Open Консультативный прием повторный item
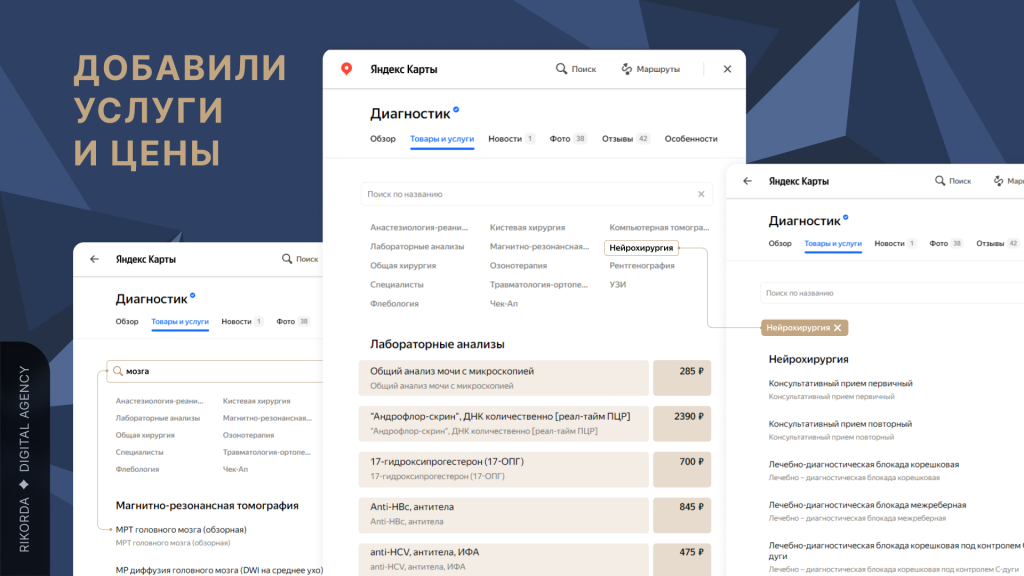Image resolution: width=1024 pixels, height=576 pixels. pyautogui.click(x=840, y=424)
